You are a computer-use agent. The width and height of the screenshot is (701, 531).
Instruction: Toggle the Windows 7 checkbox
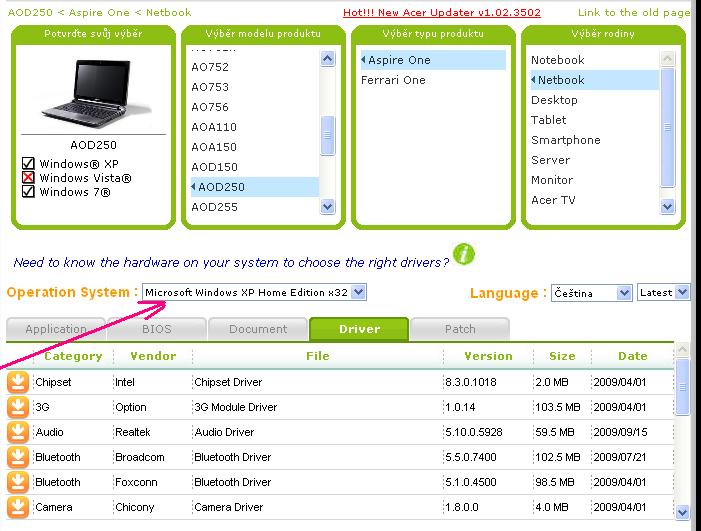(x=28, y=192)
